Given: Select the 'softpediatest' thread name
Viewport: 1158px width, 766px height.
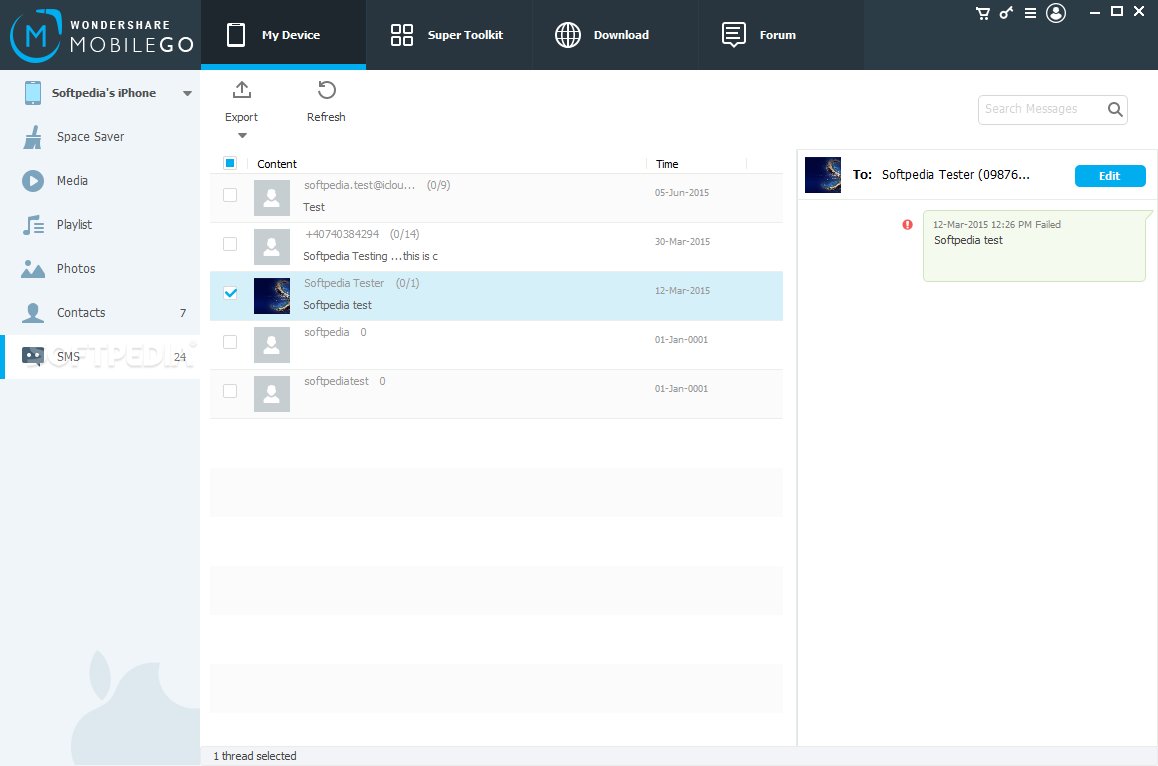Looking at the screenshot, I should pos(336,381).
